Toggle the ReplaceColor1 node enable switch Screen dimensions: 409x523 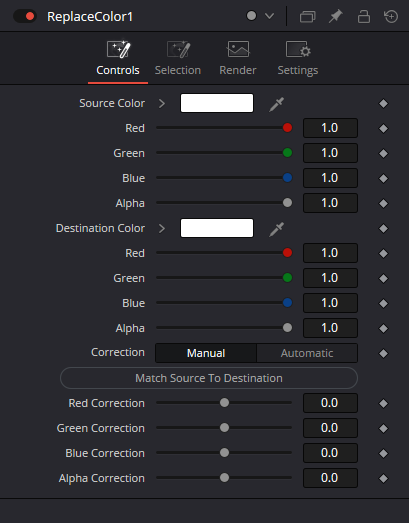[x=25, y=16]
